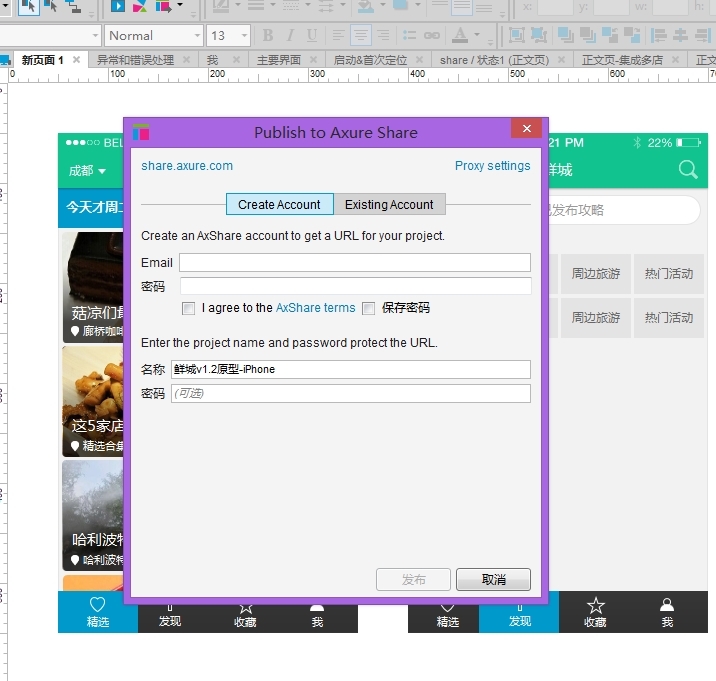Expand the 成都 city dropdown
This screenshot has width=716, height=681.
88,171
